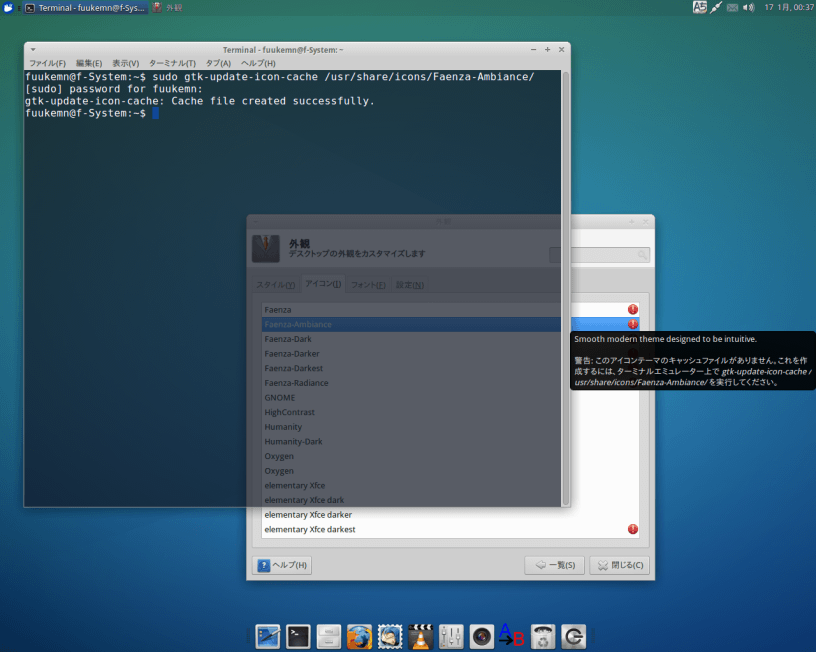The height and width of the screenshot is (652, 816).
Task: Switch to the Terminal taskbar button
Action: [x=86, y=8]
